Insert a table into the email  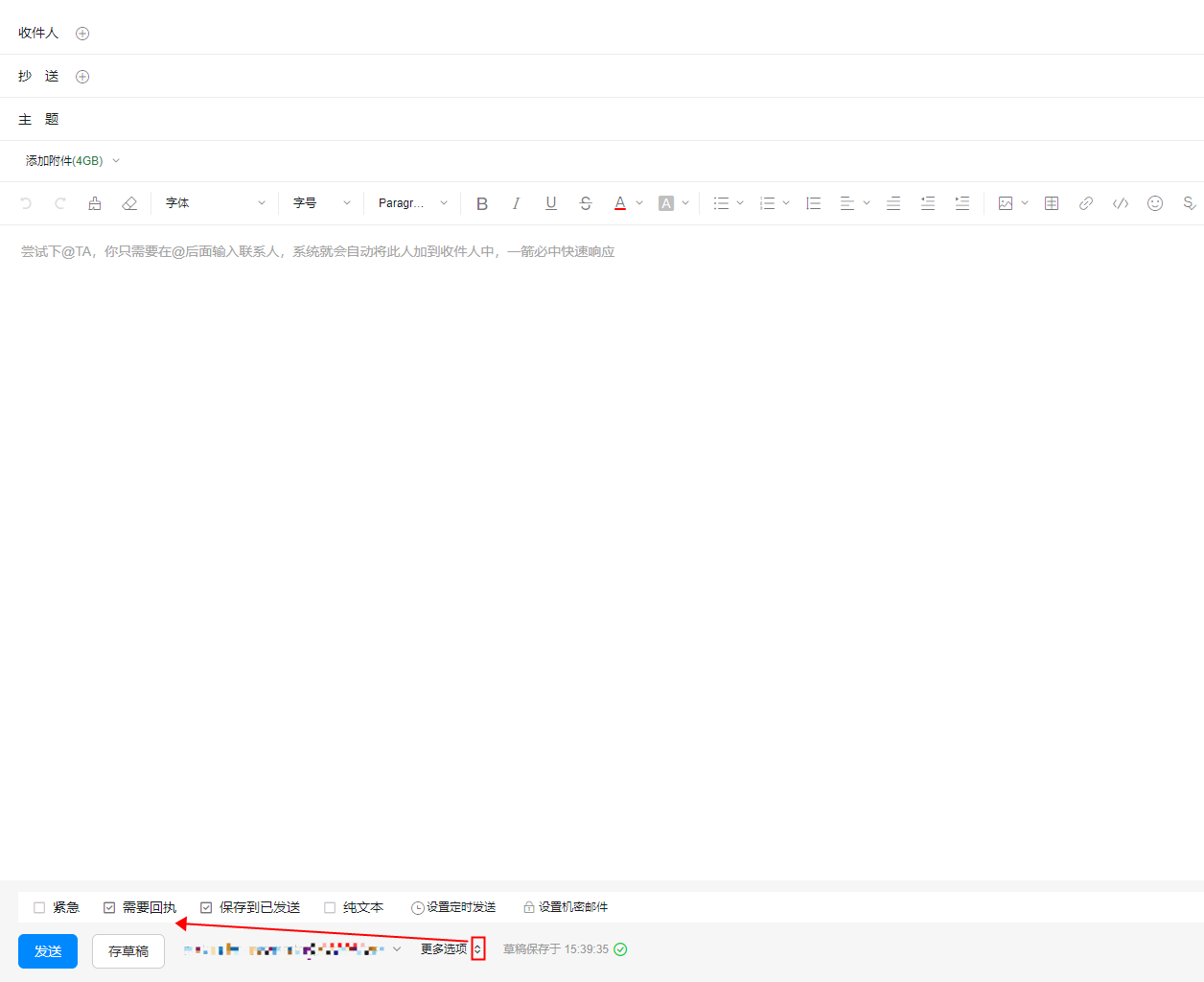pos(1052,203)
